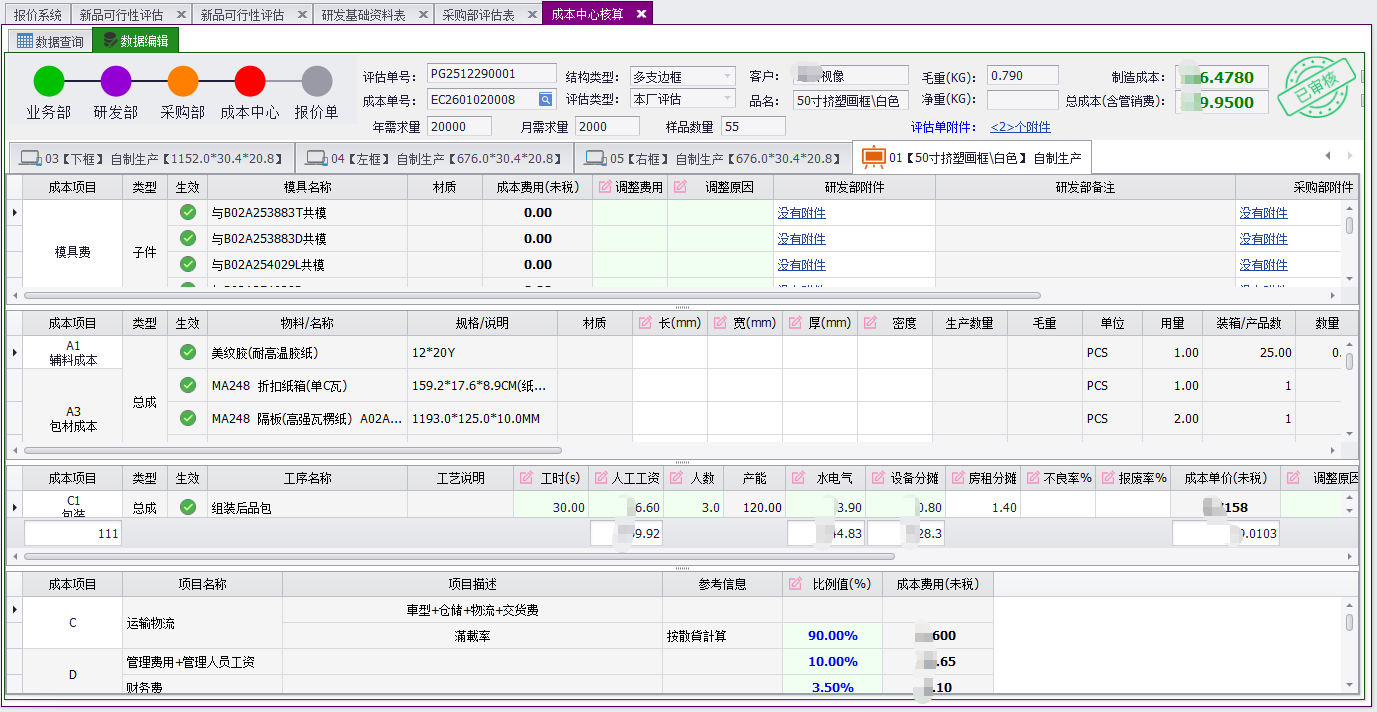Close the 采购部评估表 tab

[x=530, y=15]
